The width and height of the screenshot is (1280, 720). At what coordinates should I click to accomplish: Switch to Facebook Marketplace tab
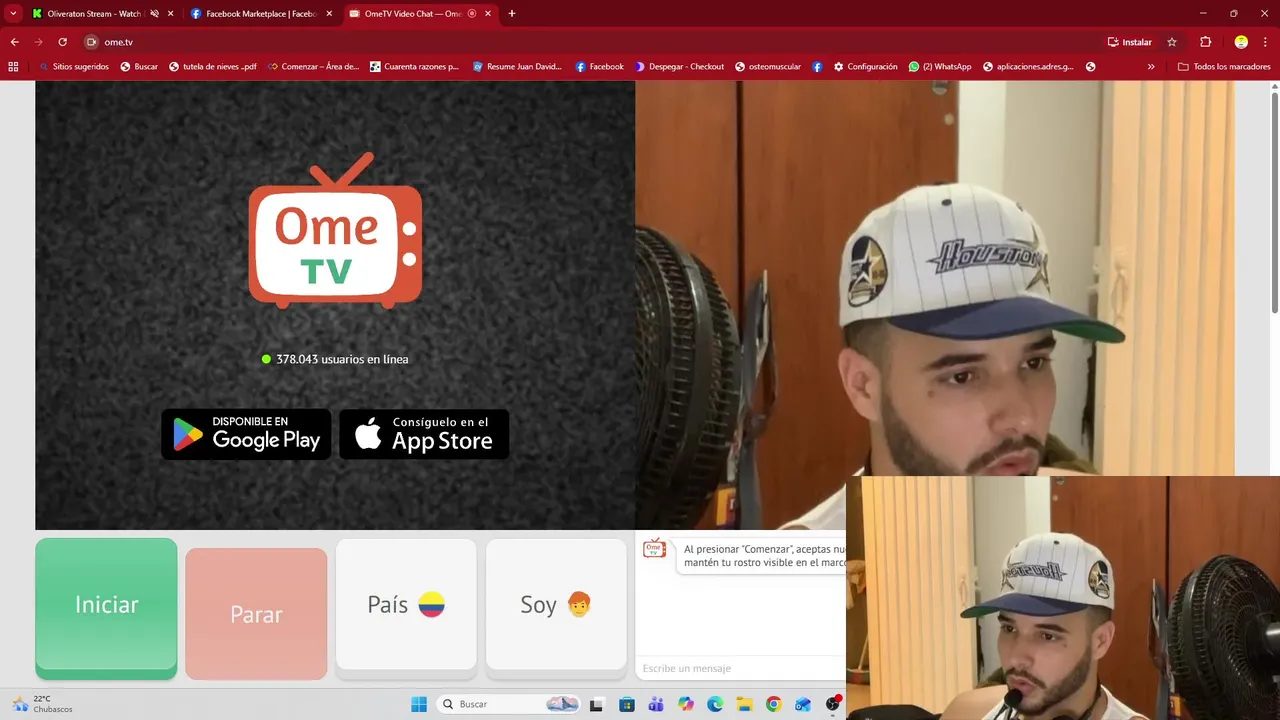[x=262, y=14]
